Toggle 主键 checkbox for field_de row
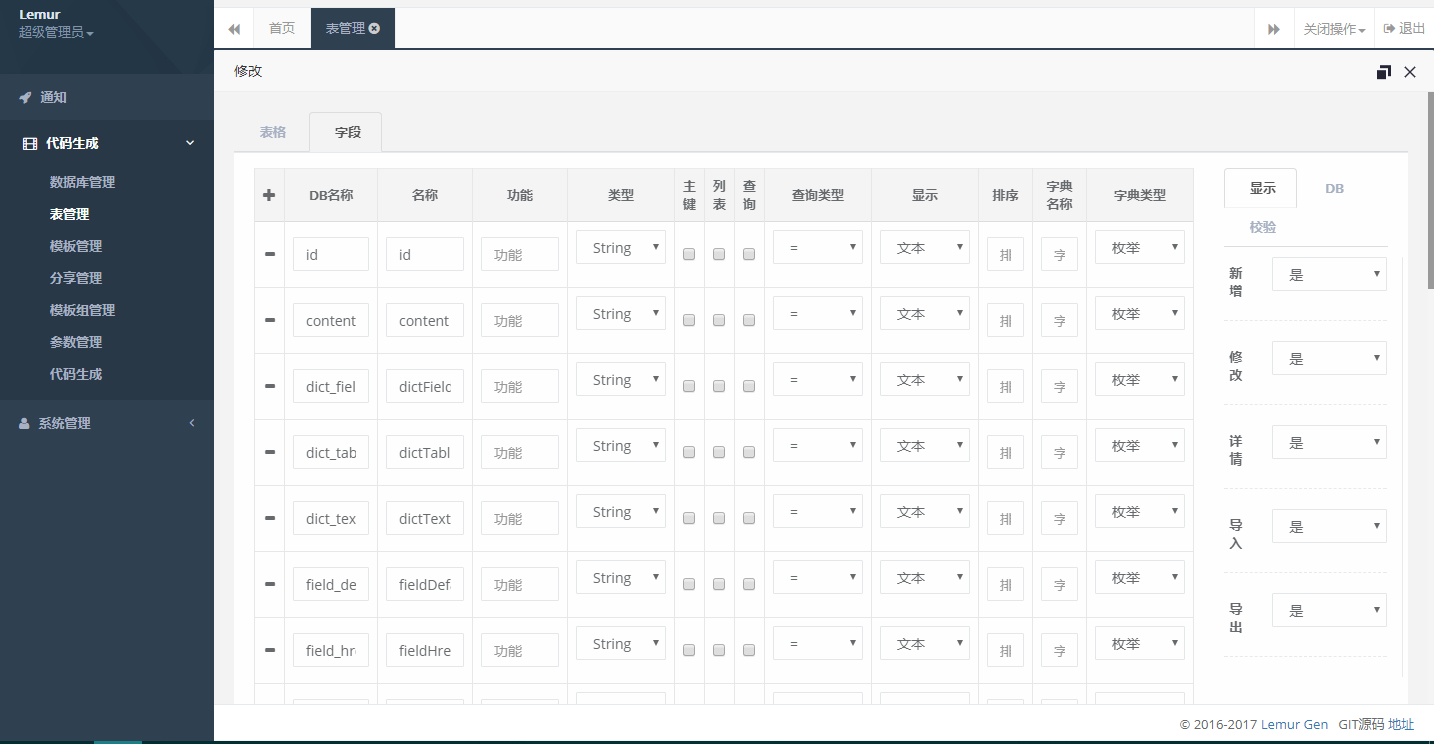Viewport: 1434px width, 744px height. point(689,584)
